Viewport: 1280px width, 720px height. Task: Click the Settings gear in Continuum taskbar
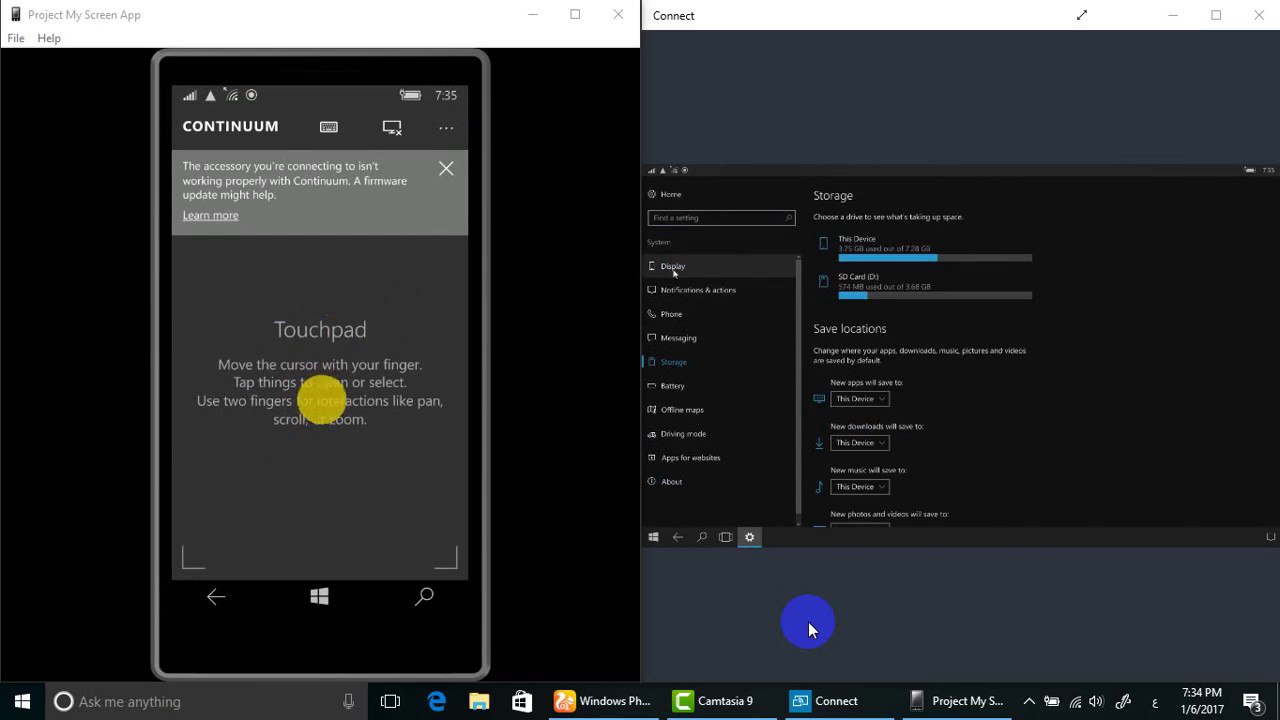pyautogui.click(x=749, y=537)
